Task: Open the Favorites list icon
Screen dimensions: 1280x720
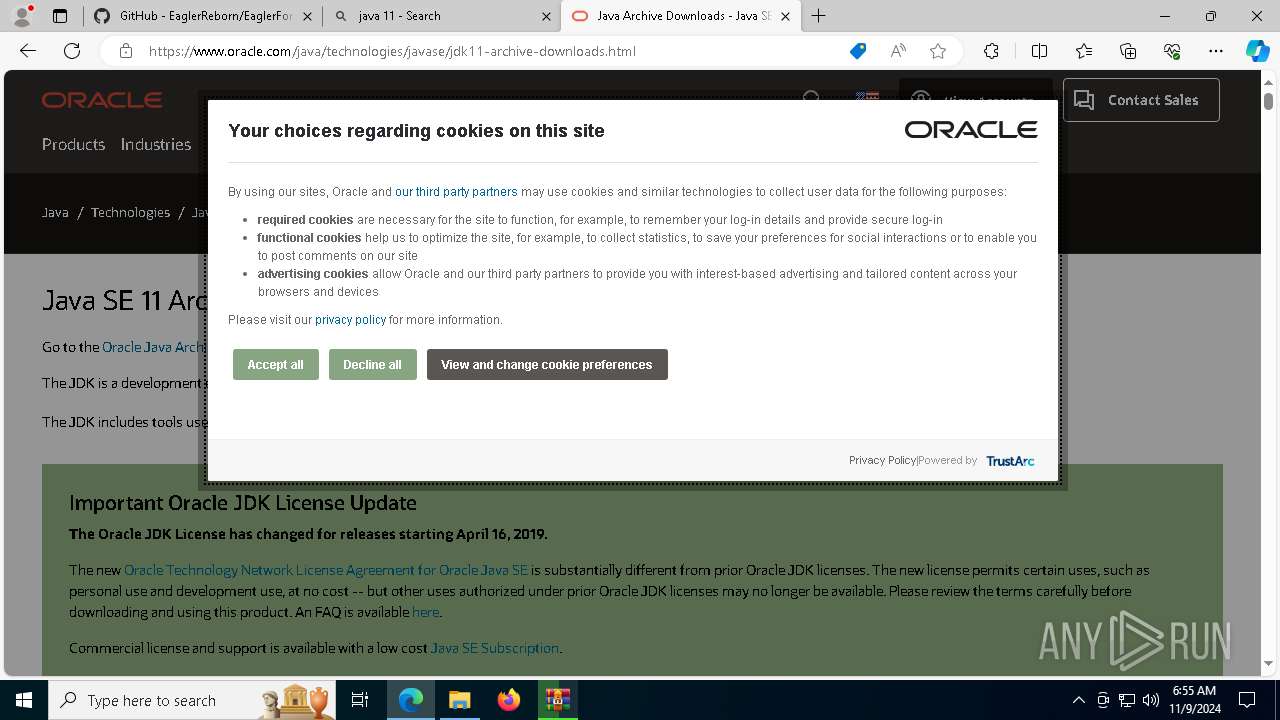Action: 1084,51
